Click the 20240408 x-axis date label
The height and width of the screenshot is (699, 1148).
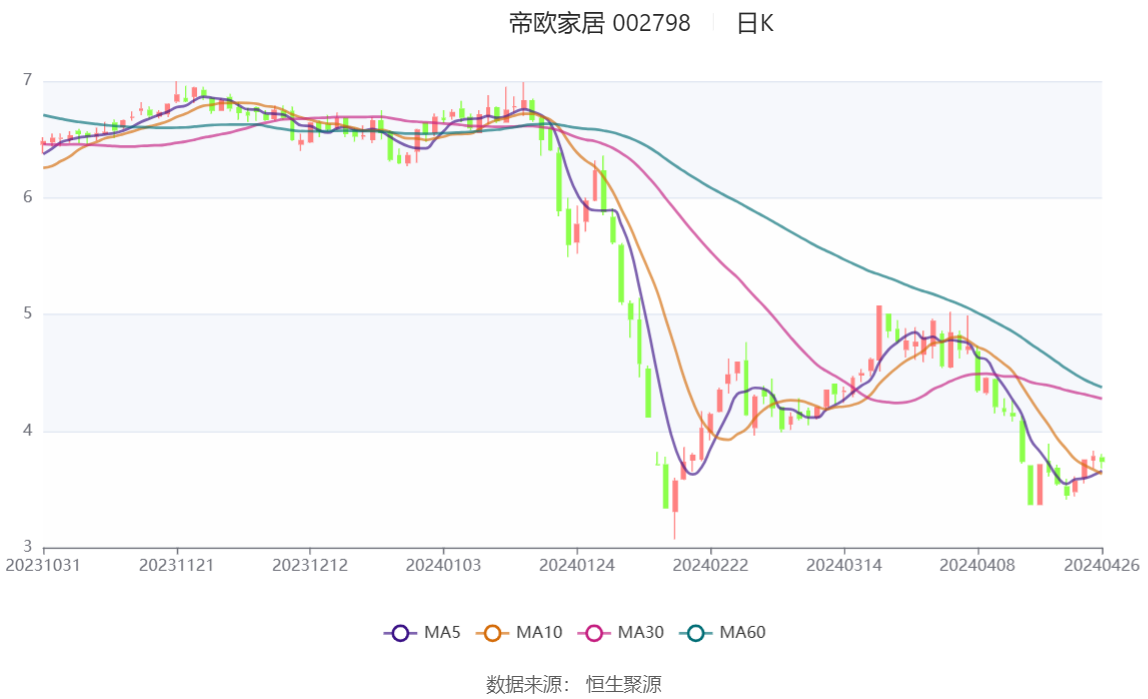coord(977,566)
